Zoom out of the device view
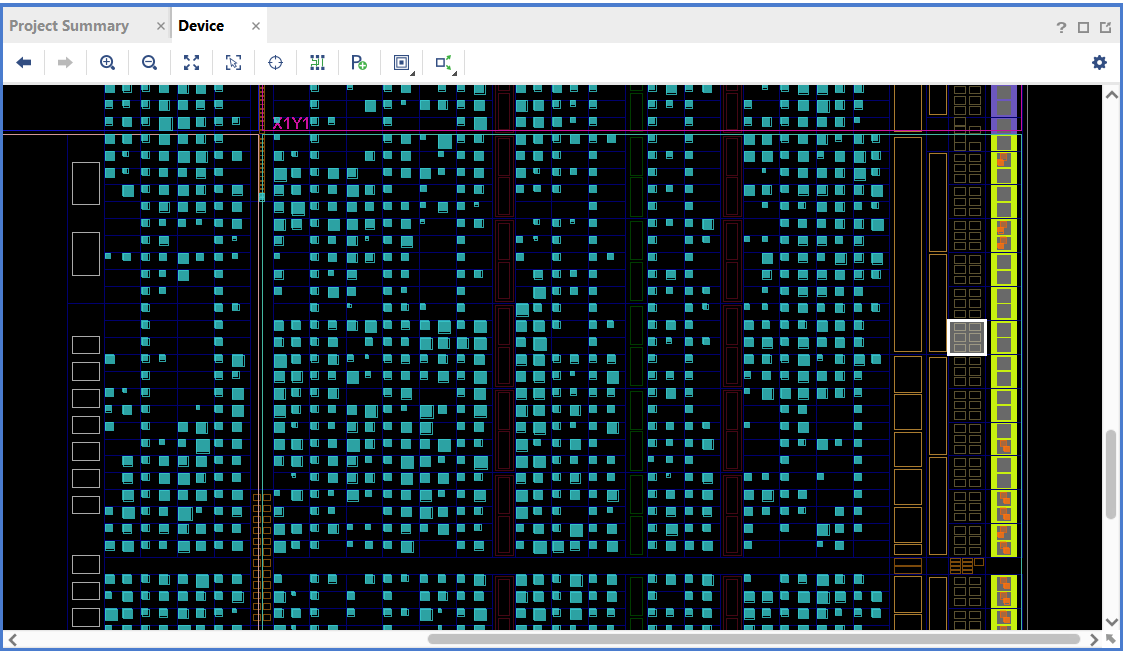Screen dimensions: 1127x651 tap(149, 63)
